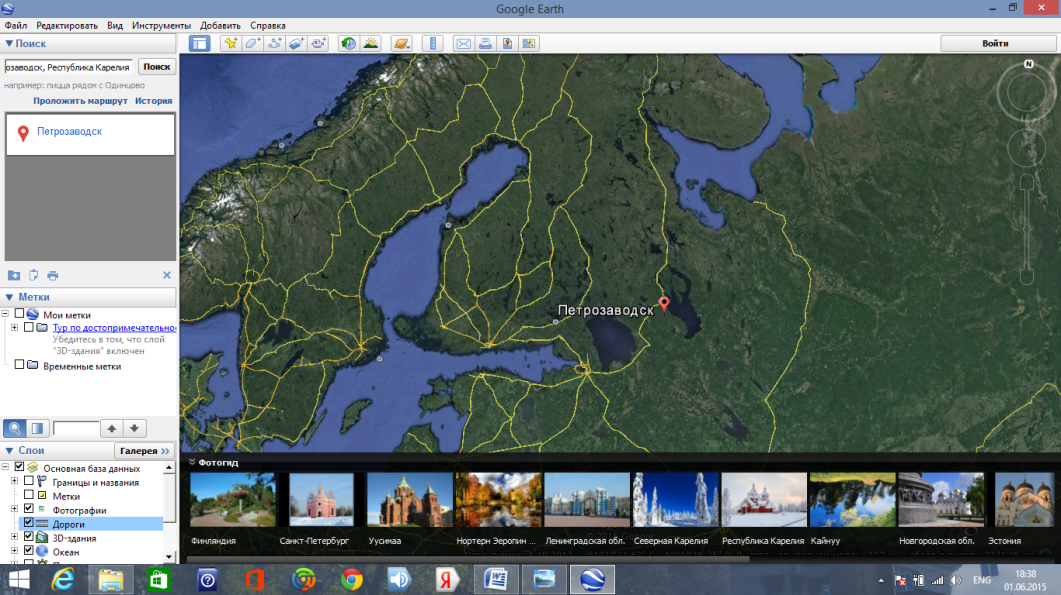This screenshot has width=1061, height=595.
Task: Toggle the sidebar panel toolbar icon
Action: pyautogui.click(x=200, y=43)
